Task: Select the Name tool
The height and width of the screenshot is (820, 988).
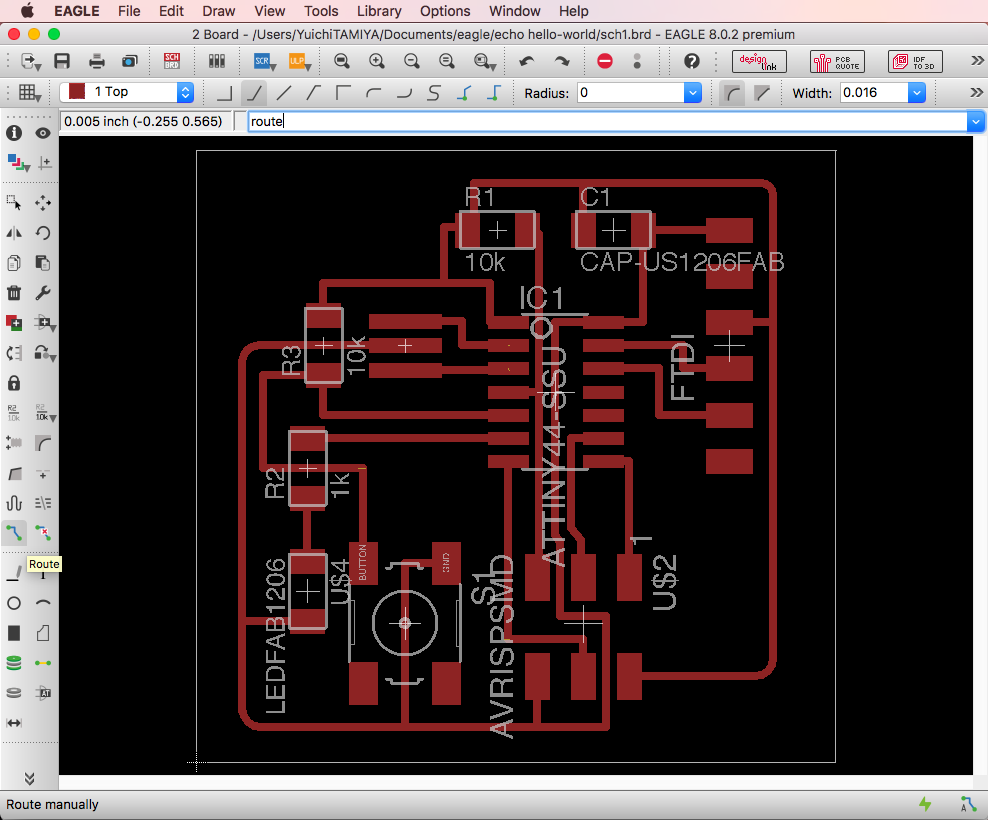Action: 14,413
